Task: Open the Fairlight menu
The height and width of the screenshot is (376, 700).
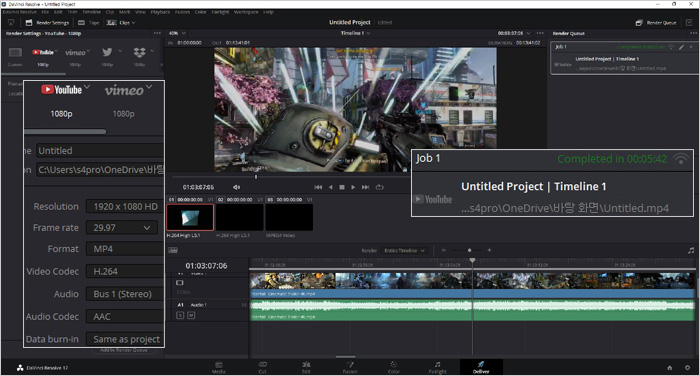Action: (x=220, y=12)
